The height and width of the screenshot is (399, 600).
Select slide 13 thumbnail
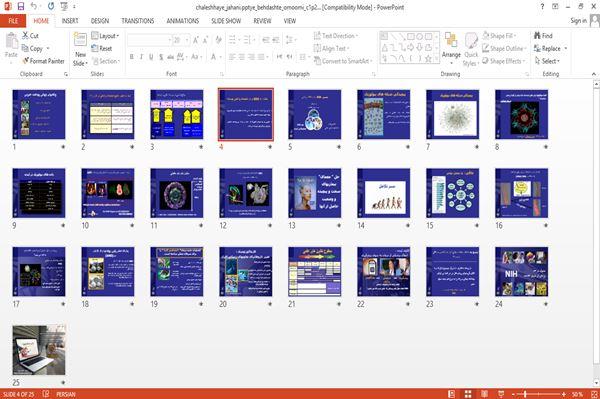tap(315, 193)
